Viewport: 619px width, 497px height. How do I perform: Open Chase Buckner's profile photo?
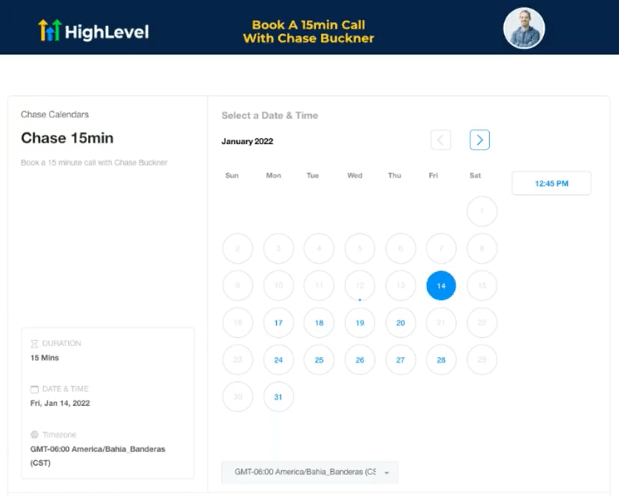[x=524, y=28]
